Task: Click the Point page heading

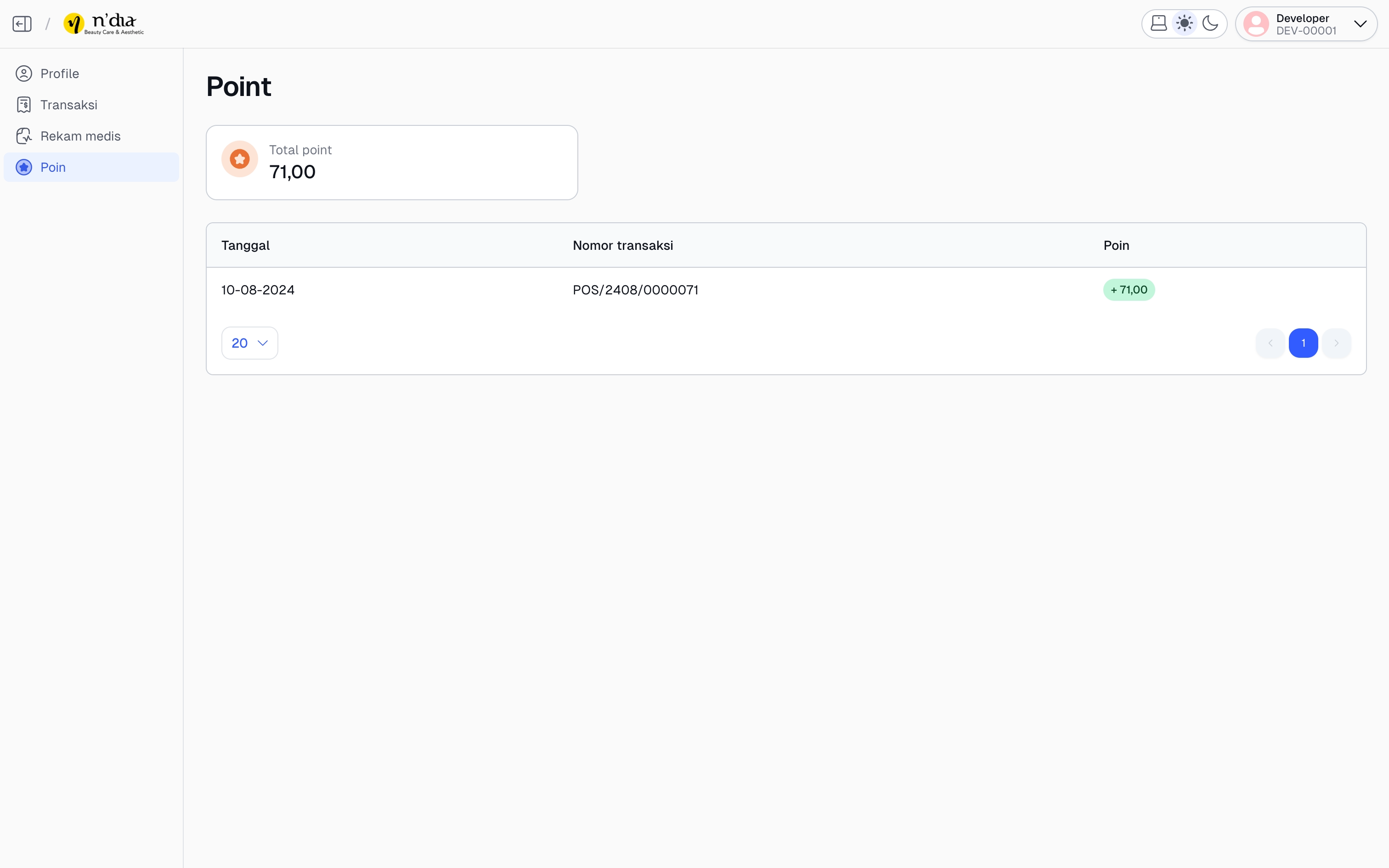Action: pos(238,87)
